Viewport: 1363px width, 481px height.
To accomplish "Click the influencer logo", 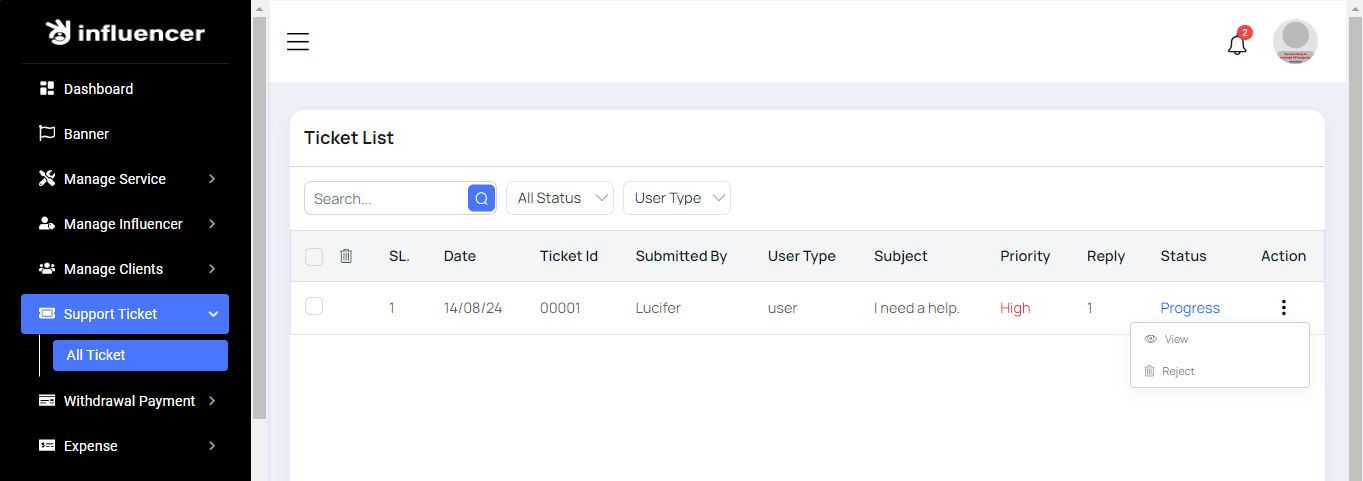I will 125,33.
